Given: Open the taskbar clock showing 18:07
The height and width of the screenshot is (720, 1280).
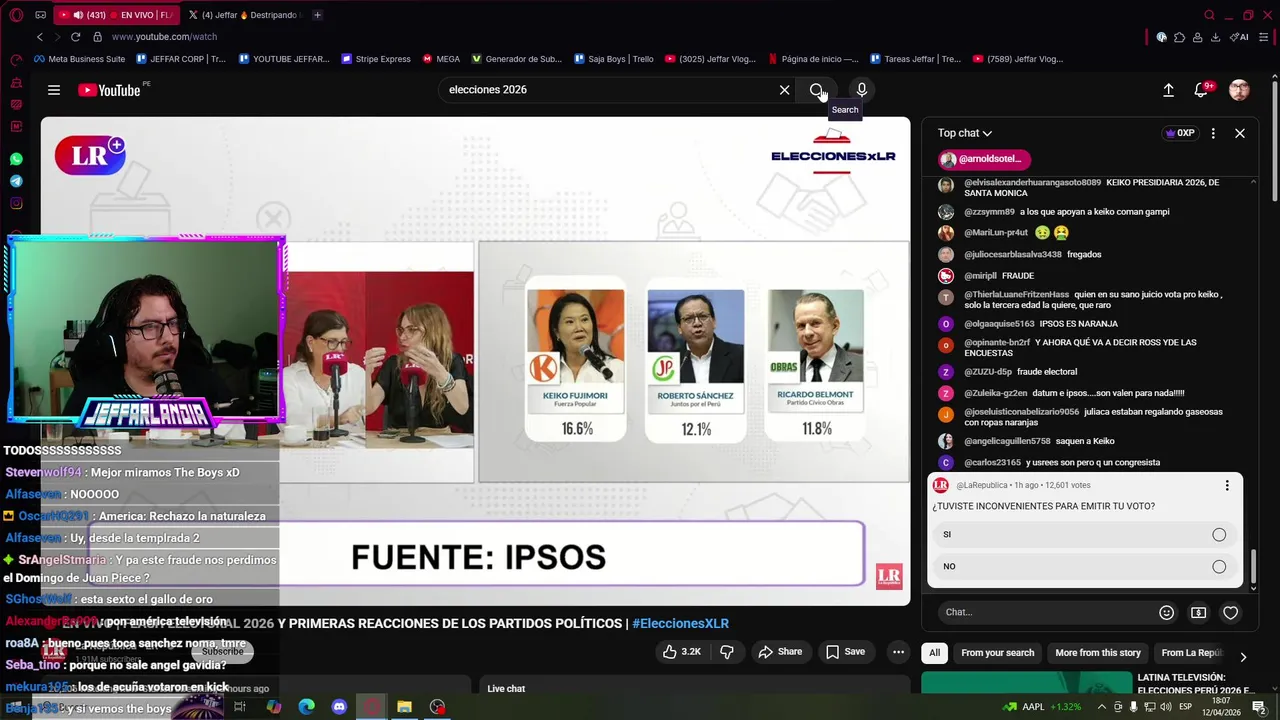Looking at the screenshot, I should point(1222,707).
